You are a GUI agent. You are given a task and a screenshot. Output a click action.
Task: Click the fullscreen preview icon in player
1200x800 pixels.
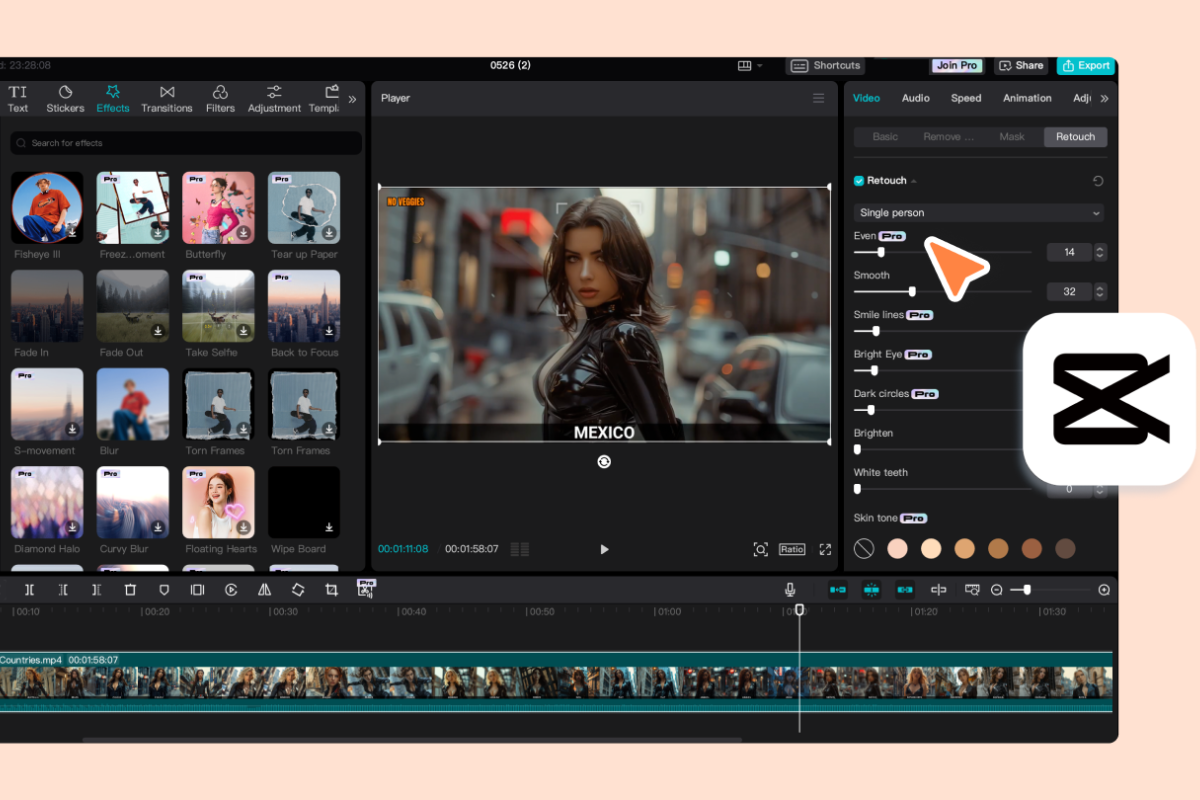pyautogui.click(x=825, y=549)
